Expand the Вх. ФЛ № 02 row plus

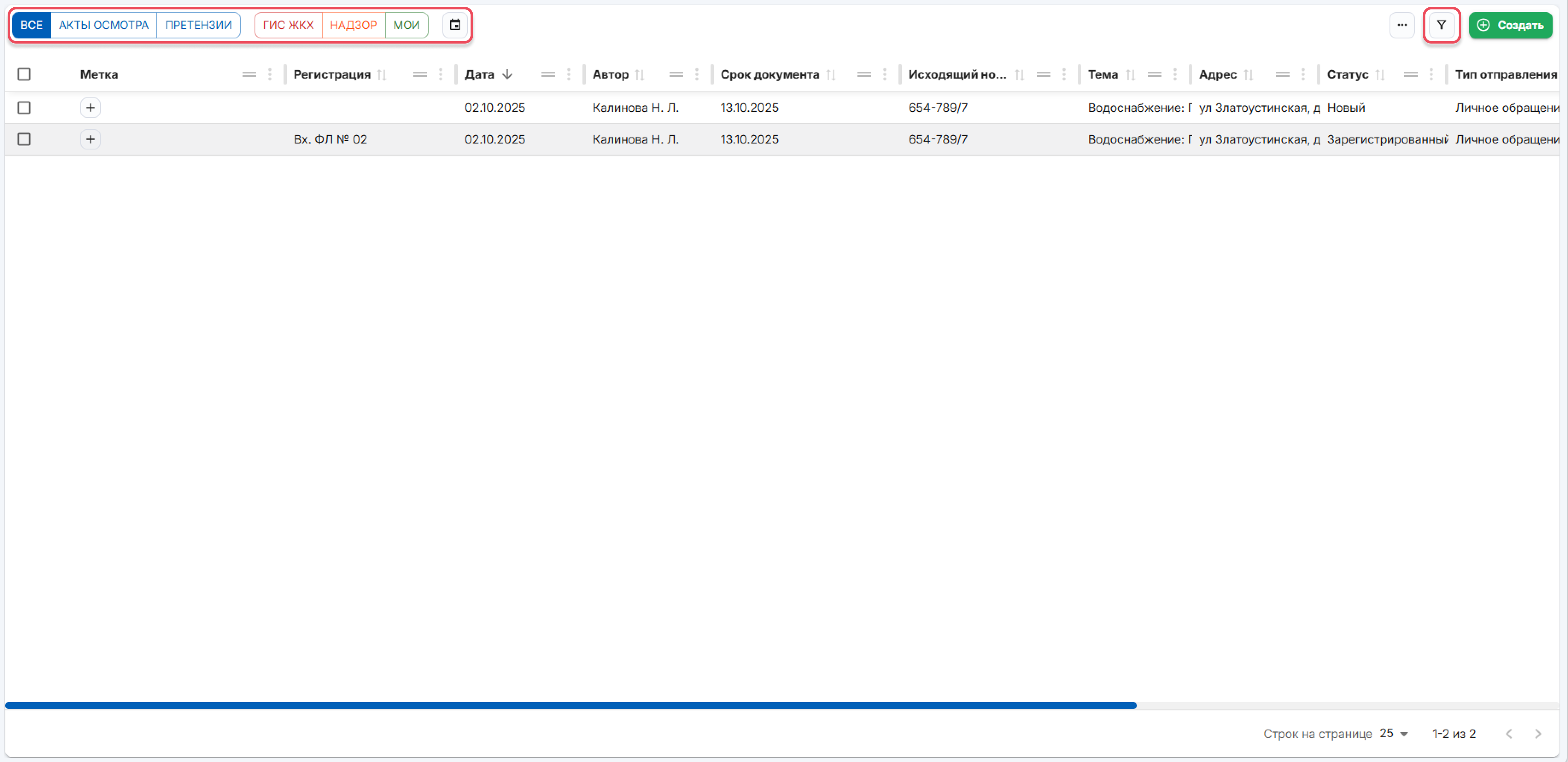90,139
